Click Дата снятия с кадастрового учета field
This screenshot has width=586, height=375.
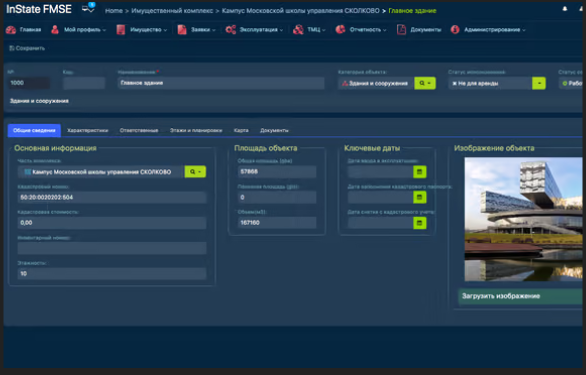click(x=380, y=223)
